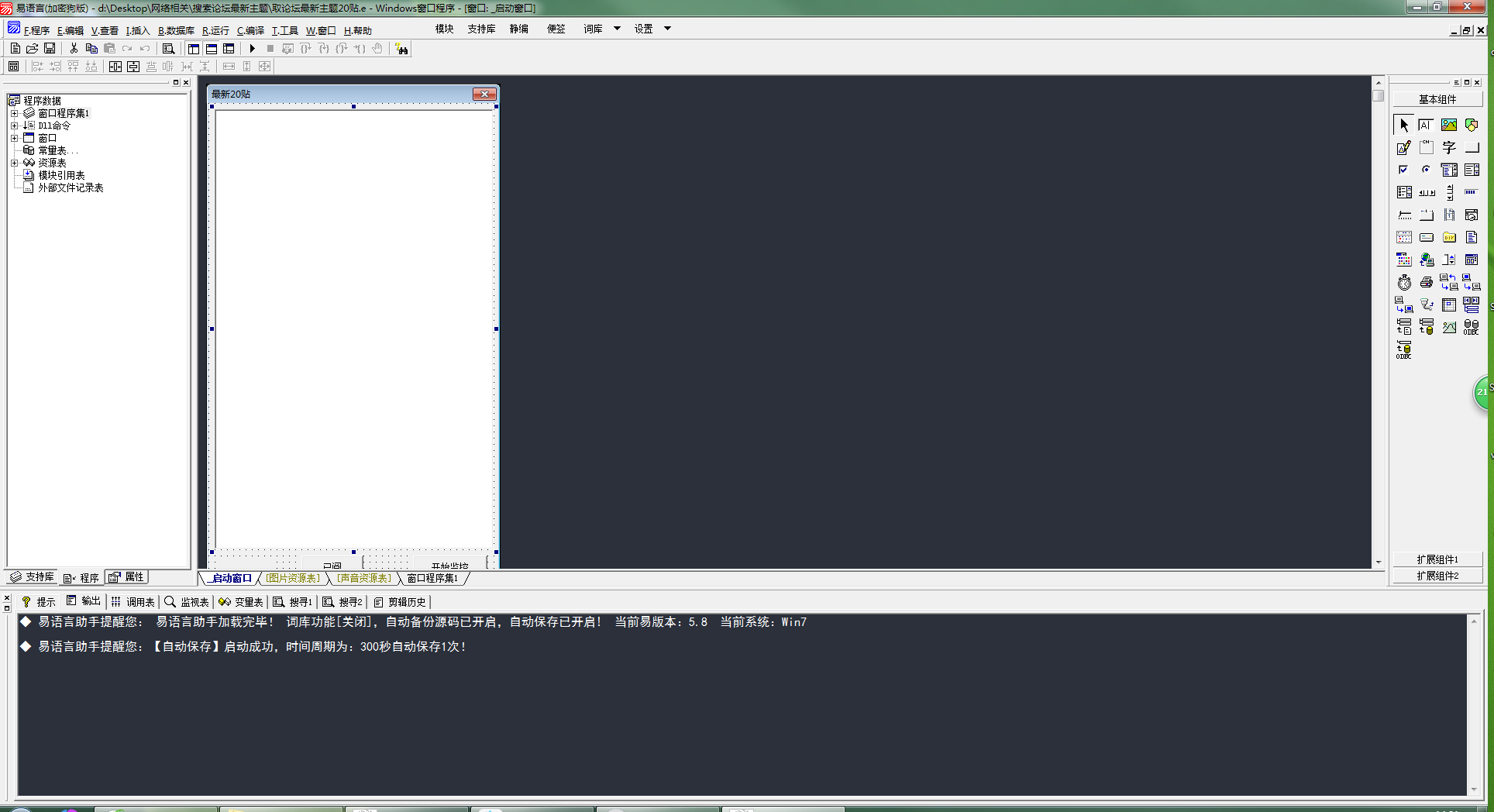Click the 扩展组件1 button
This screenshot has height=812, width=1494.
[1437, 559]
